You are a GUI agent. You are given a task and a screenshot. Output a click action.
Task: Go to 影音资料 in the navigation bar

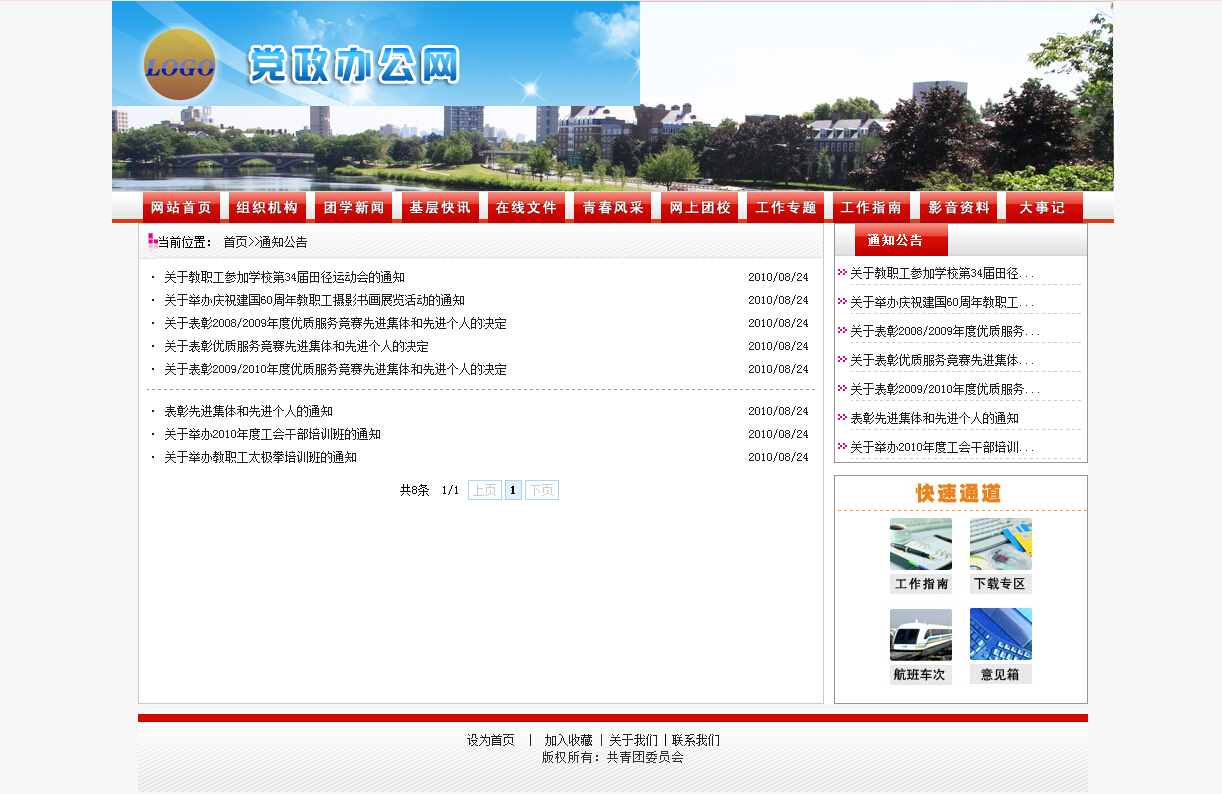(x=958, y=207)
